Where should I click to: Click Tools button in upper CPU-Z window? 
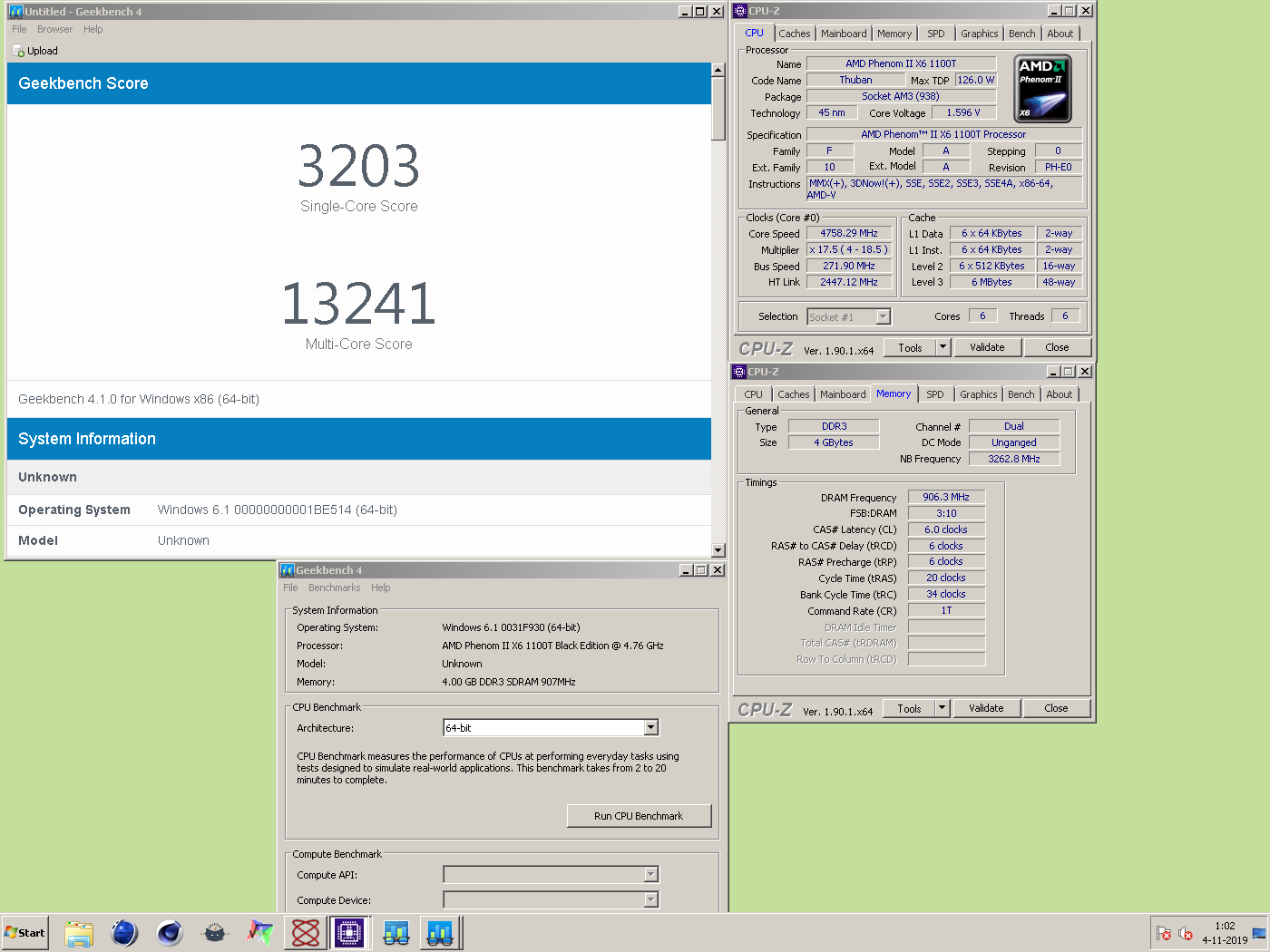click(910, 347)
